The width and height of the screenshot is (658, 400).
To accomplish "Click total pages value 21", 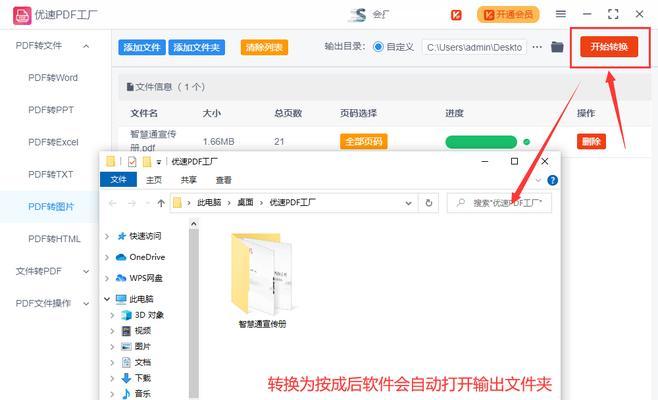I will 279,142.
